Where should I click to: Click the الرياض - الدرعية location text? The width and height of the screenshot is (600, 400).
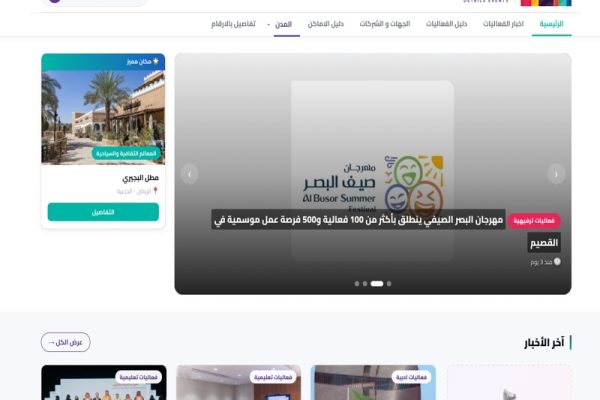[134, 191]
